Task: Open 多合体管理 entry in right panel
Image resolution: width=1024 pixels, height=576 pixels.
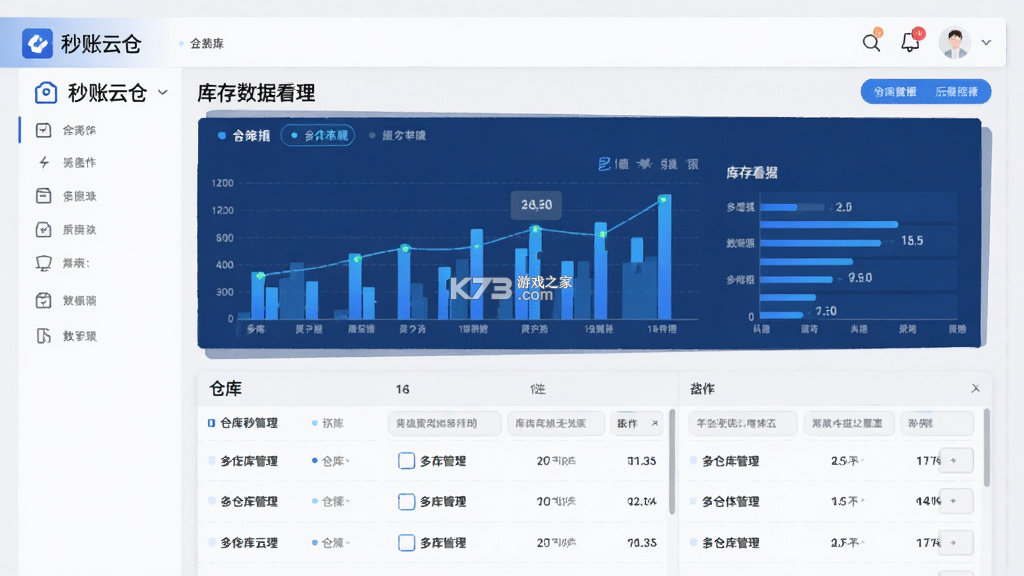Action: [x=730, y=502]
